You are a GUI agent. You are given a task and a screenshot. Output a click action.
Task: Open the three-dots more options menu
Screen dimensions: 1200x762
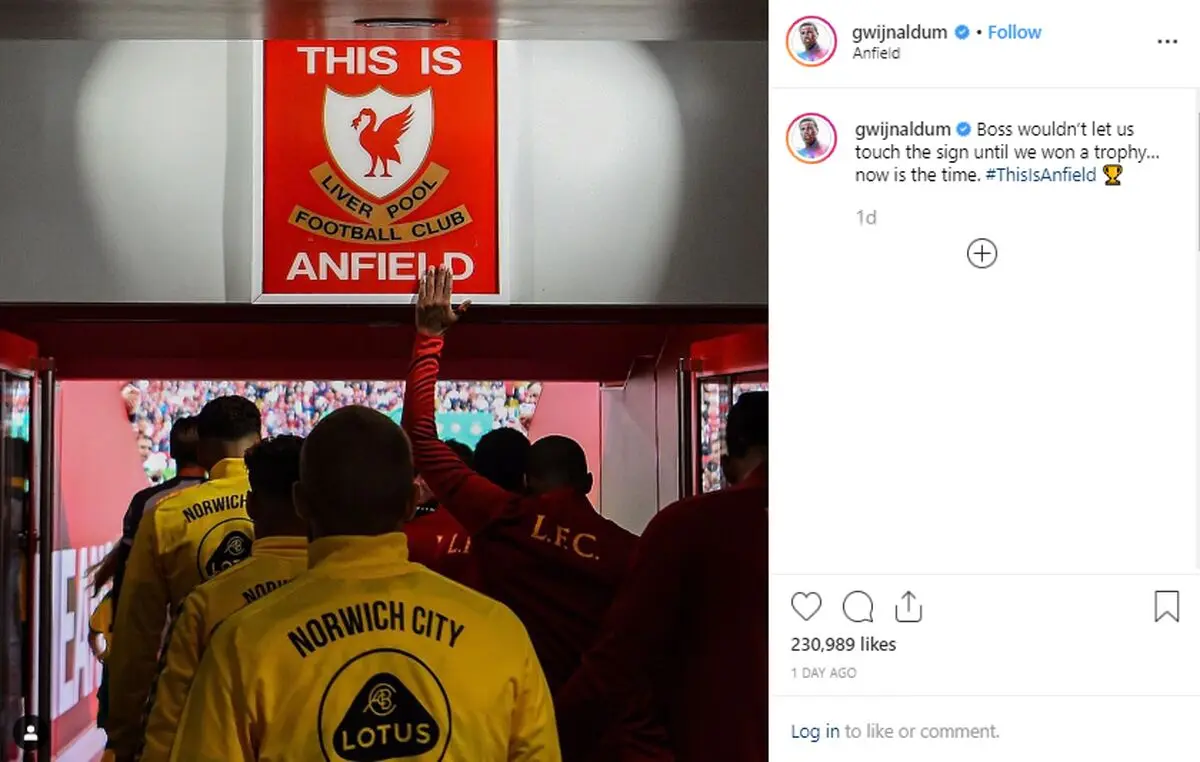(1167, 42)
